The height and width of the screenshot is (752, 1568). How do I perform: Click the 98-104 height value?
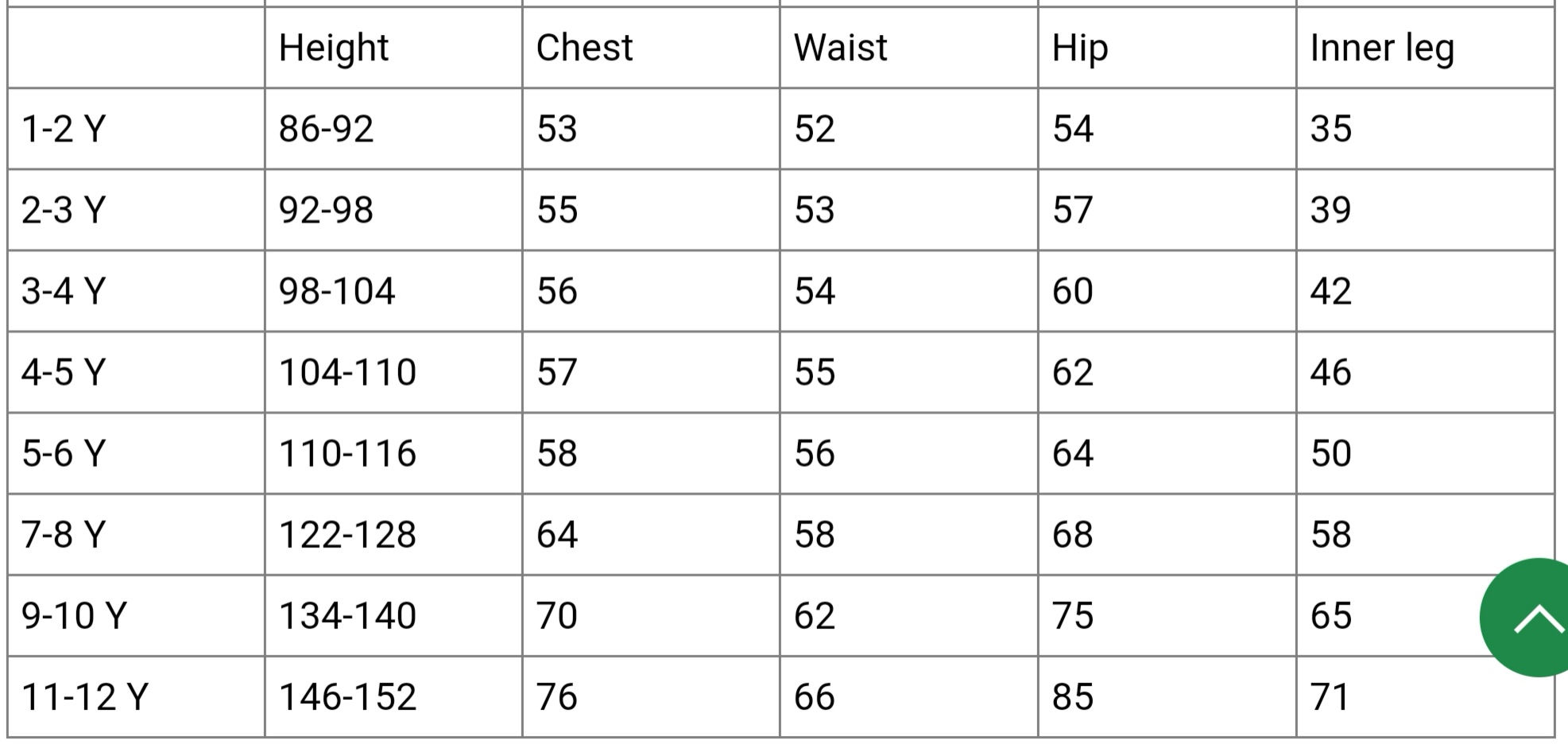click(337, 291)
